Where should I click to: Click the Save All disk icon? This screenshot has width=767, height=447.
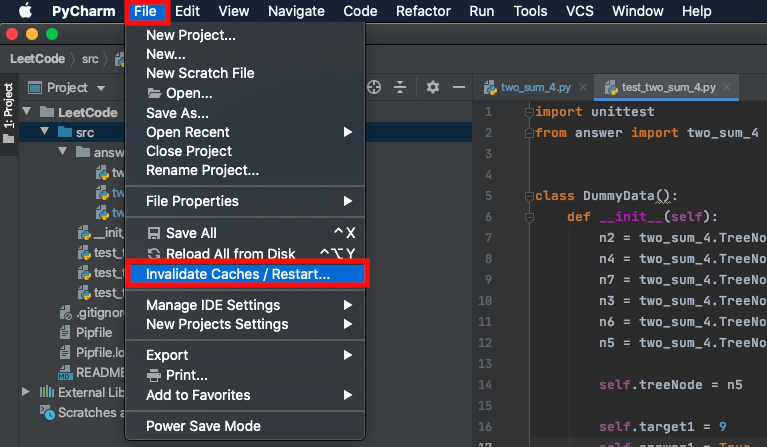[154, 233]
